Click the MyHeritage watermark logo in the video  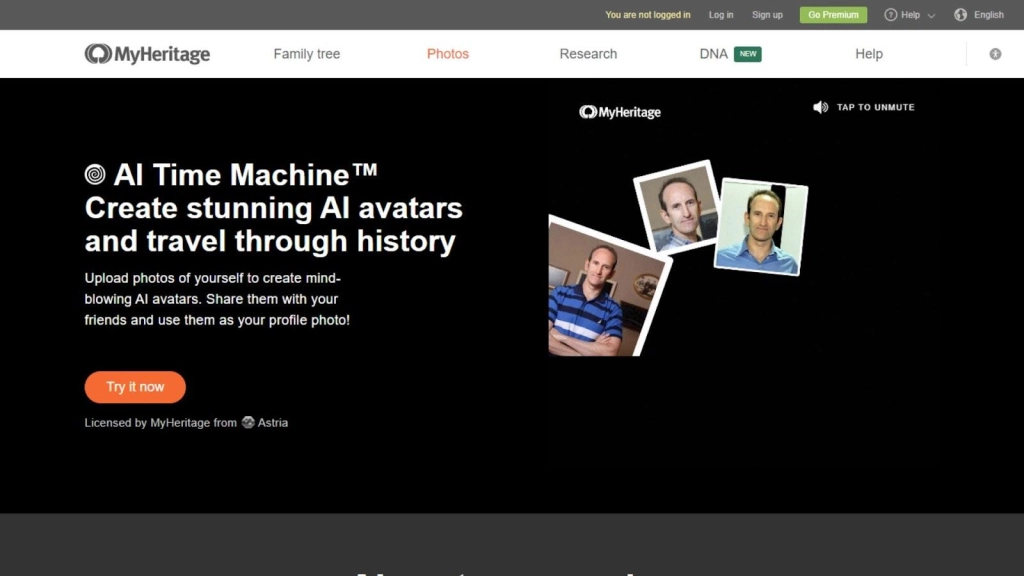(620, 112)
